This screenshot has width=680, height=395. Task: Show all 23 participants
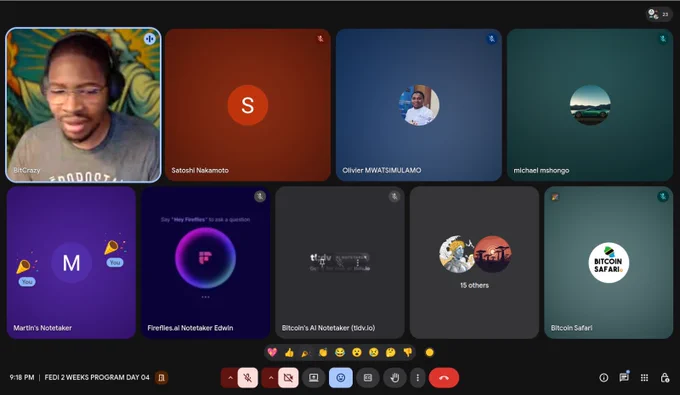658,14
